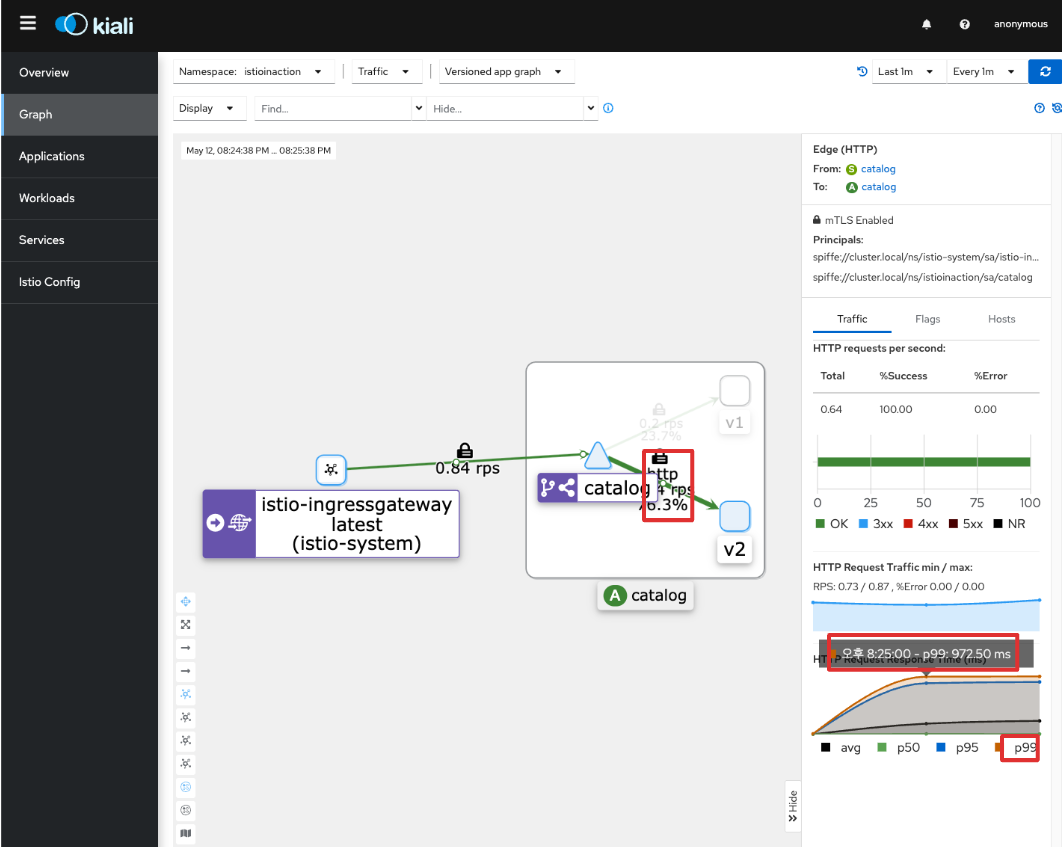Click the reset graph icon beside tour help

(x=1057, y=108)
